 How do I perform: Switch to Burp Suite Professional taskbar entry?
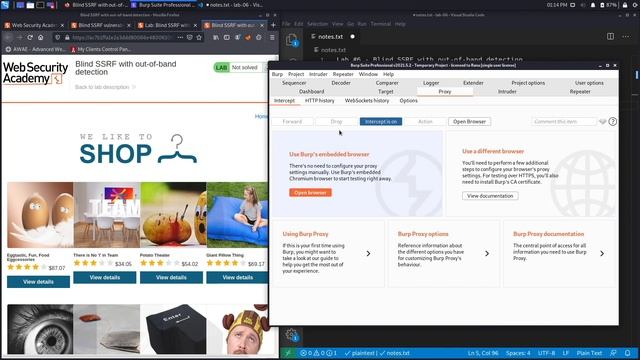(x=163, y=5)
